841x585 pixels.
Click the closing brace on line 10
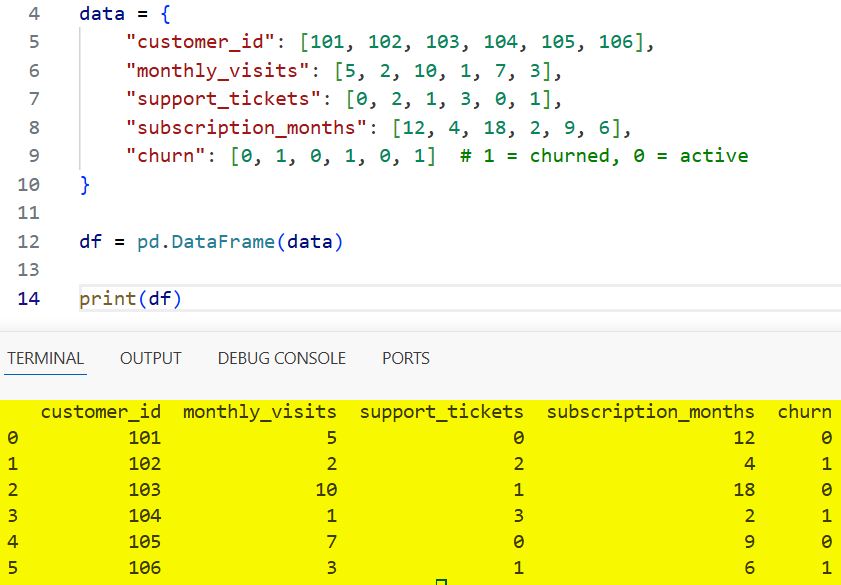85,185
